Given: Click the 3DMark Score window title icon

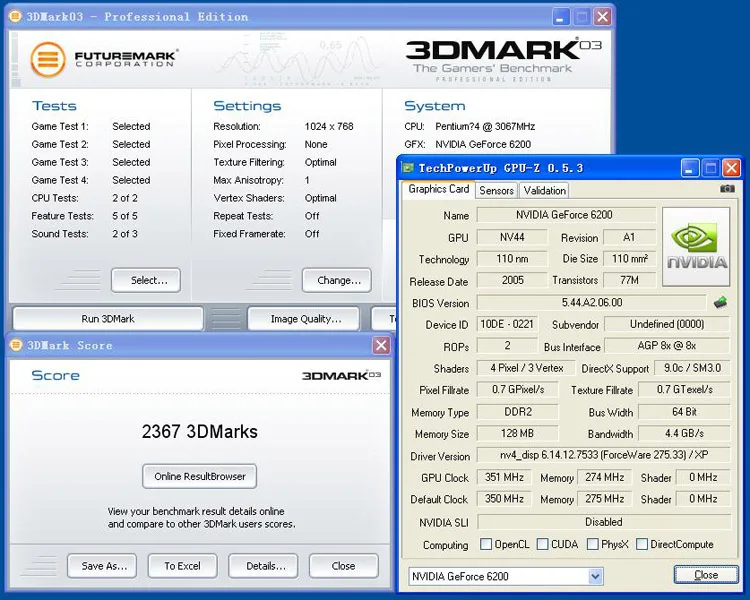Looking at the screenshot, I should pyautogui.click(x=16, y=345).
